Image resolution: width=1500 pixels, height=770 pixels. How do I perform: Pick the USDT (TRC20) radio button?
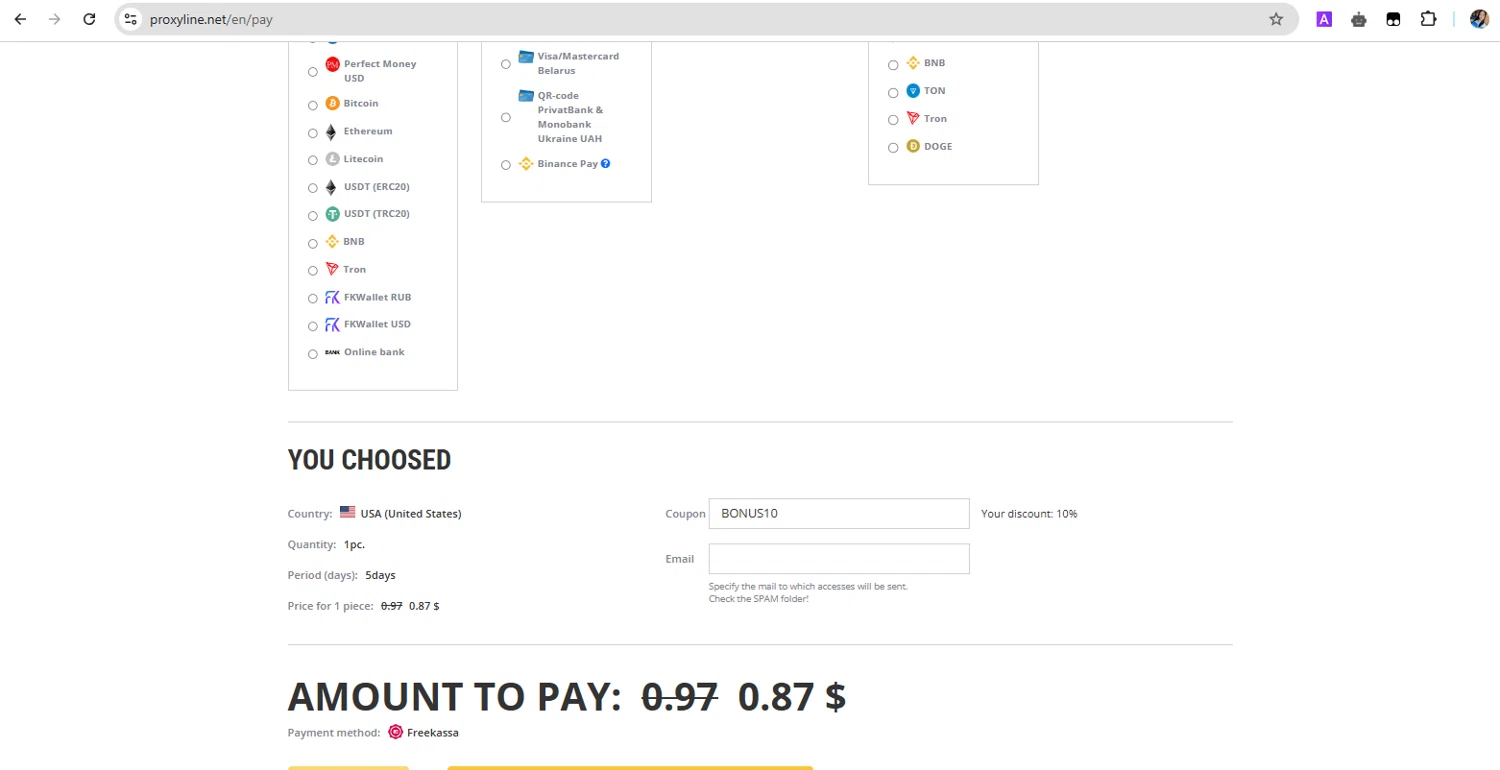coord(313,215)
